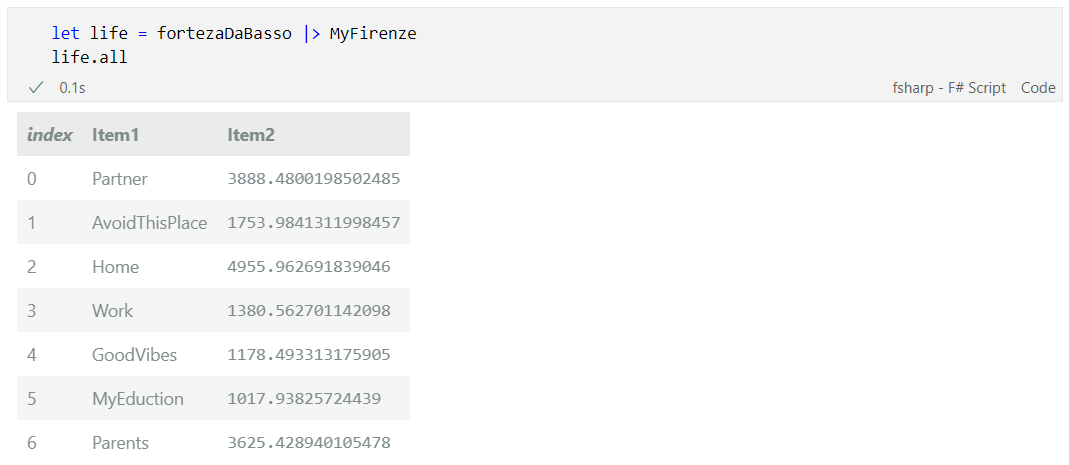The height and width of the screenshot is (465, 1069).
Task: Click the Home row value 4955.962691839046
Action: click(309, 267)
